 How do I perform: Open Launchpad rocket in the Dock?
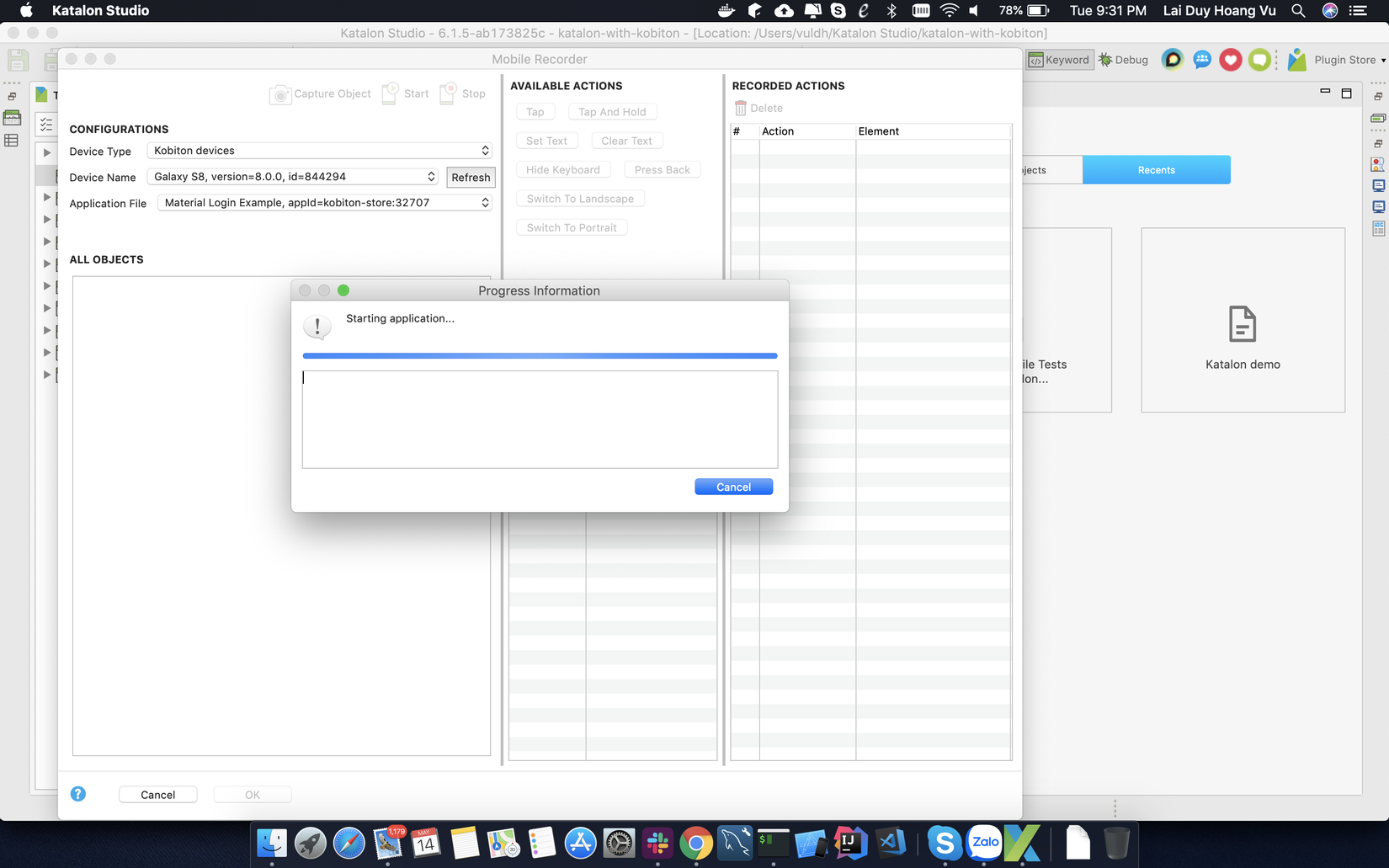[311, 843]
